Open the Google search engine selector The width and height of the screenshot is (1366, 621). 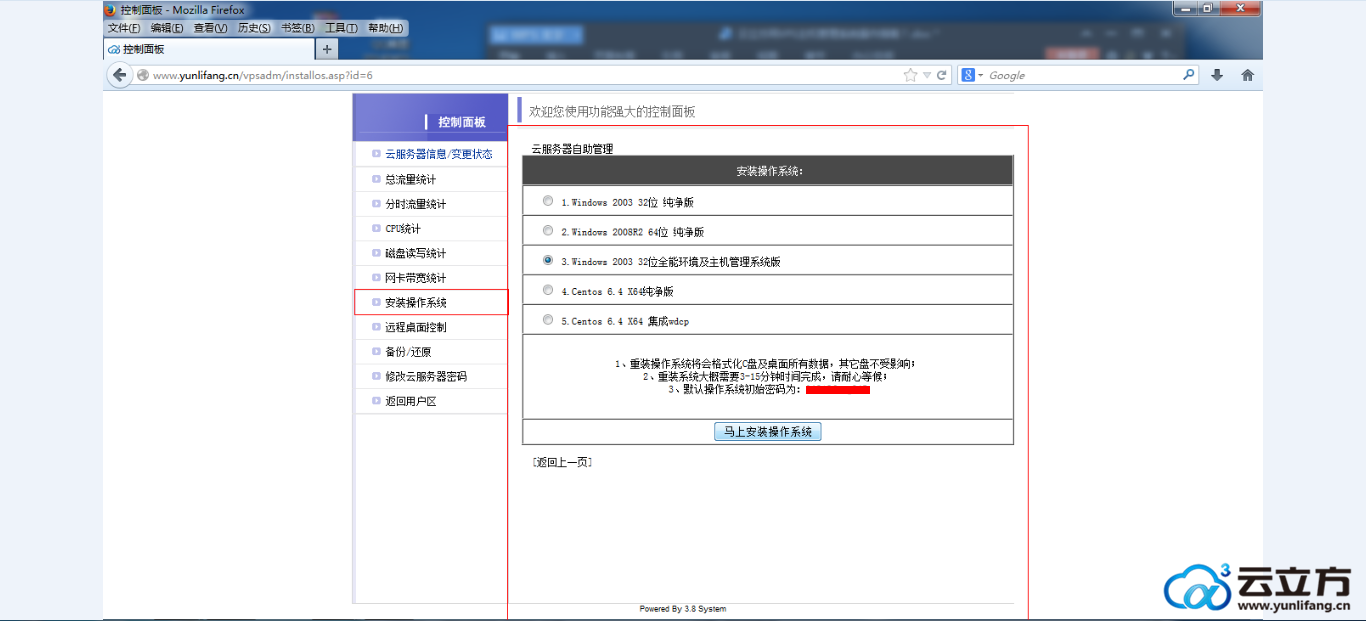coord(972,75)
